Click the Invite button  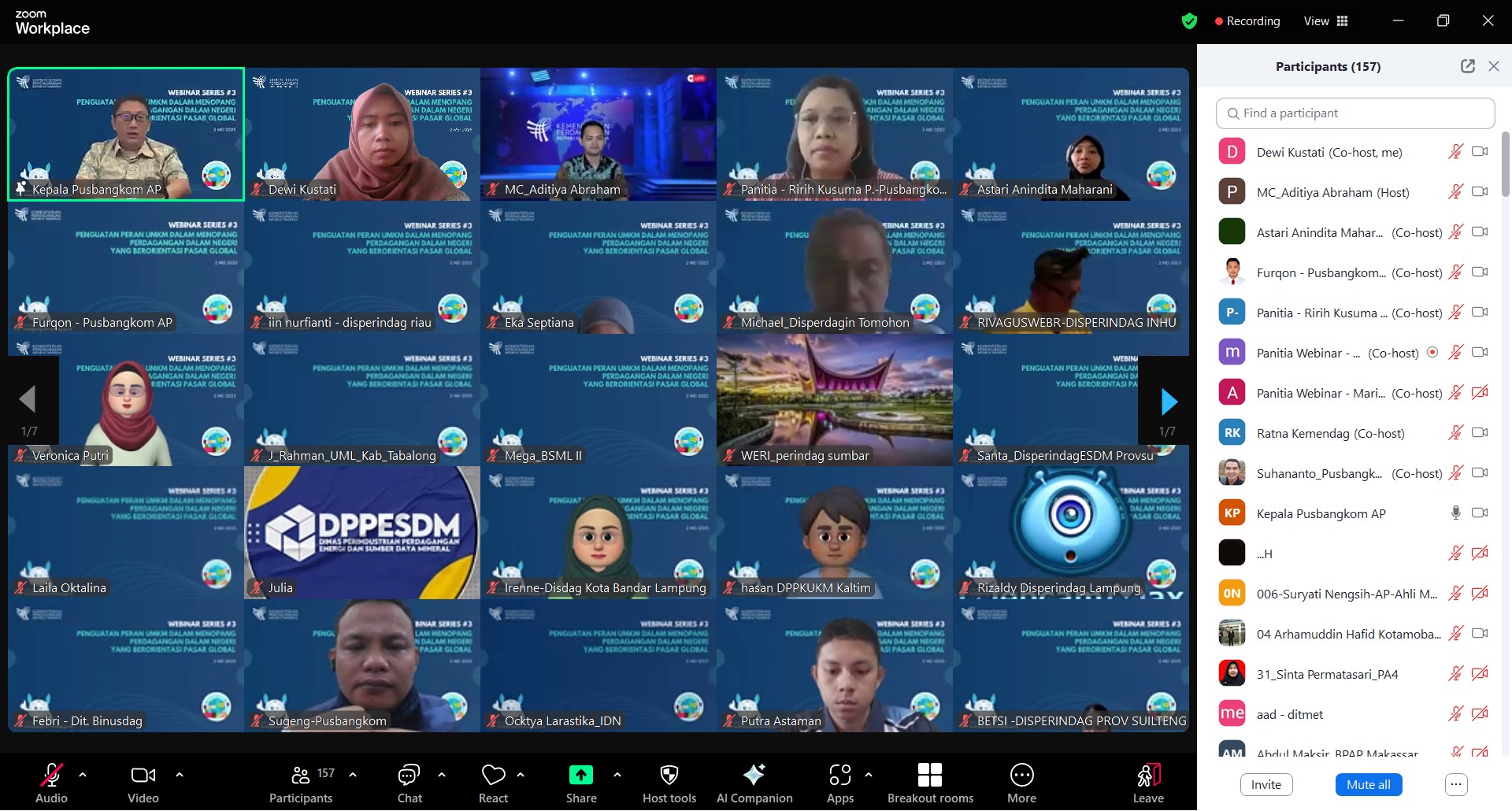click(1266, 784)
